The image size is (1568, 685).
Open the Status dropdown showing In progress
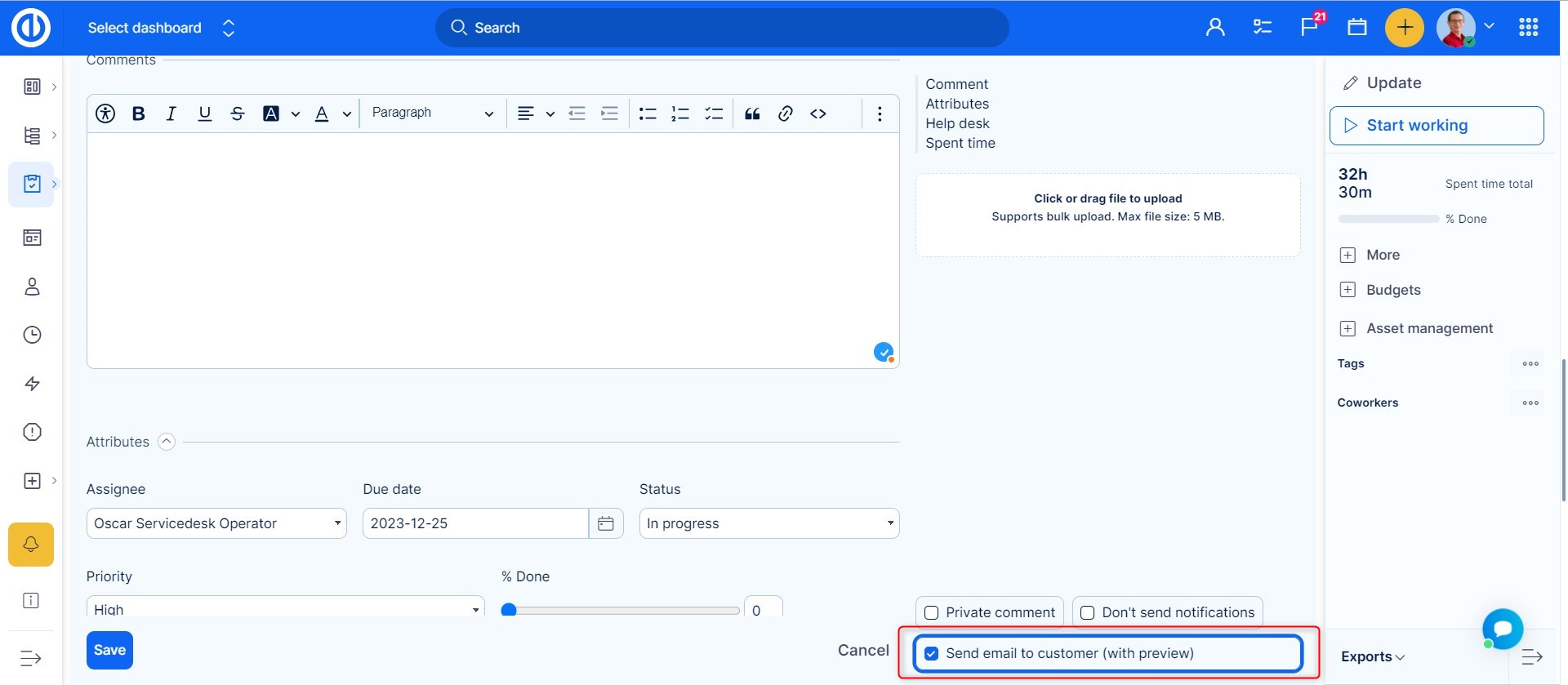click(x=768, y=523)
